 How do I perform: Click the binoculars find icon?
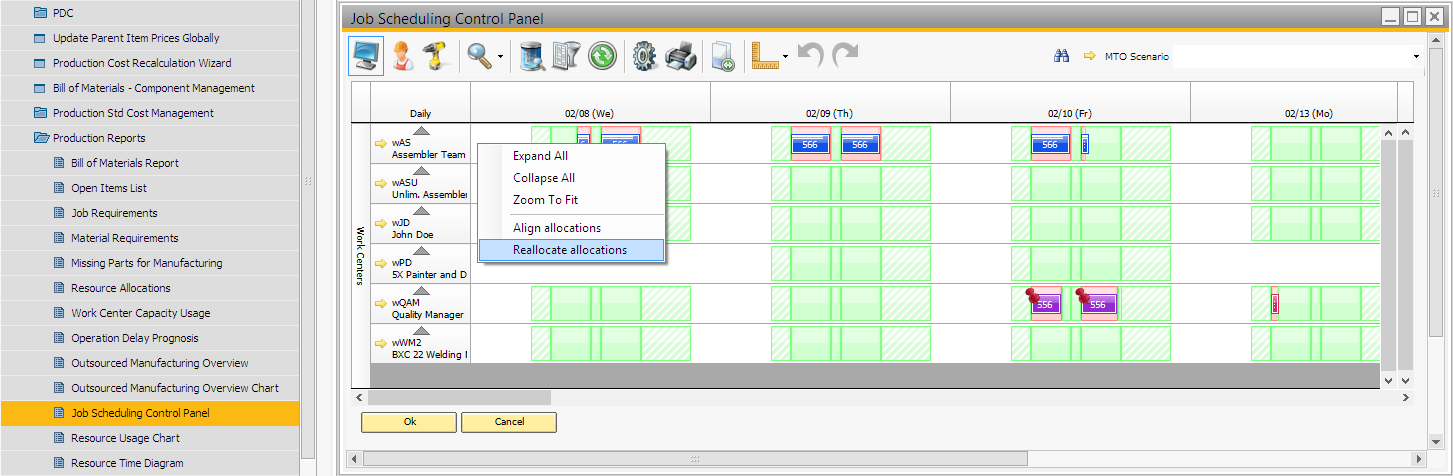pyautogui.click(x=1062, y=57)
